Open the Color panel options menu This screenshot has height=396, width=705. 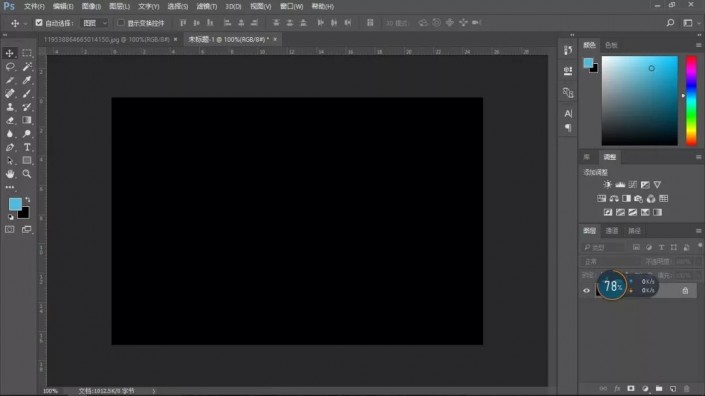tap(698, 45)
